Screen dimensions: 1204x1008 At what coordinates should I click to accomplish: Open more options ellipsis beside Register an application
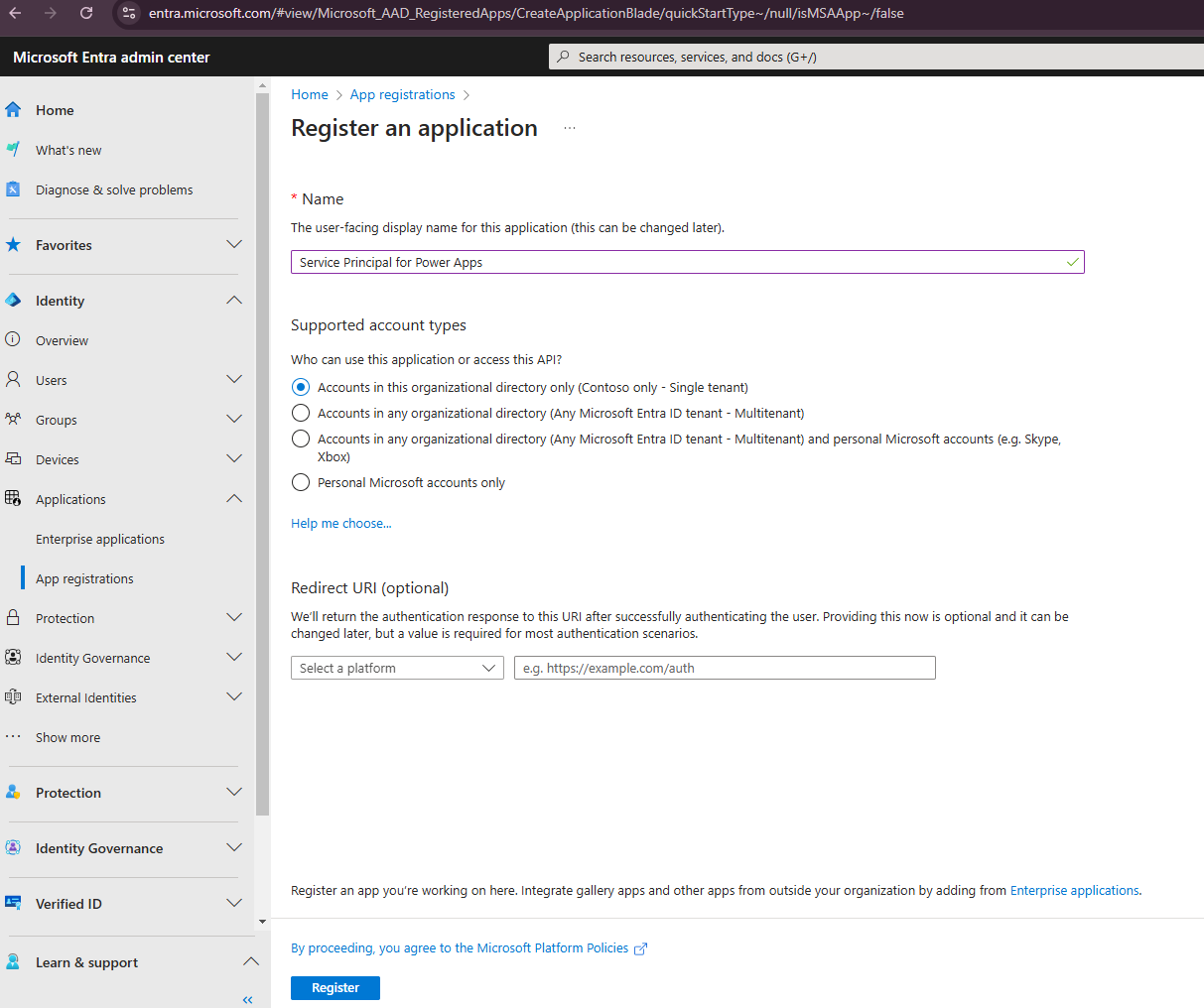[570, 128]
